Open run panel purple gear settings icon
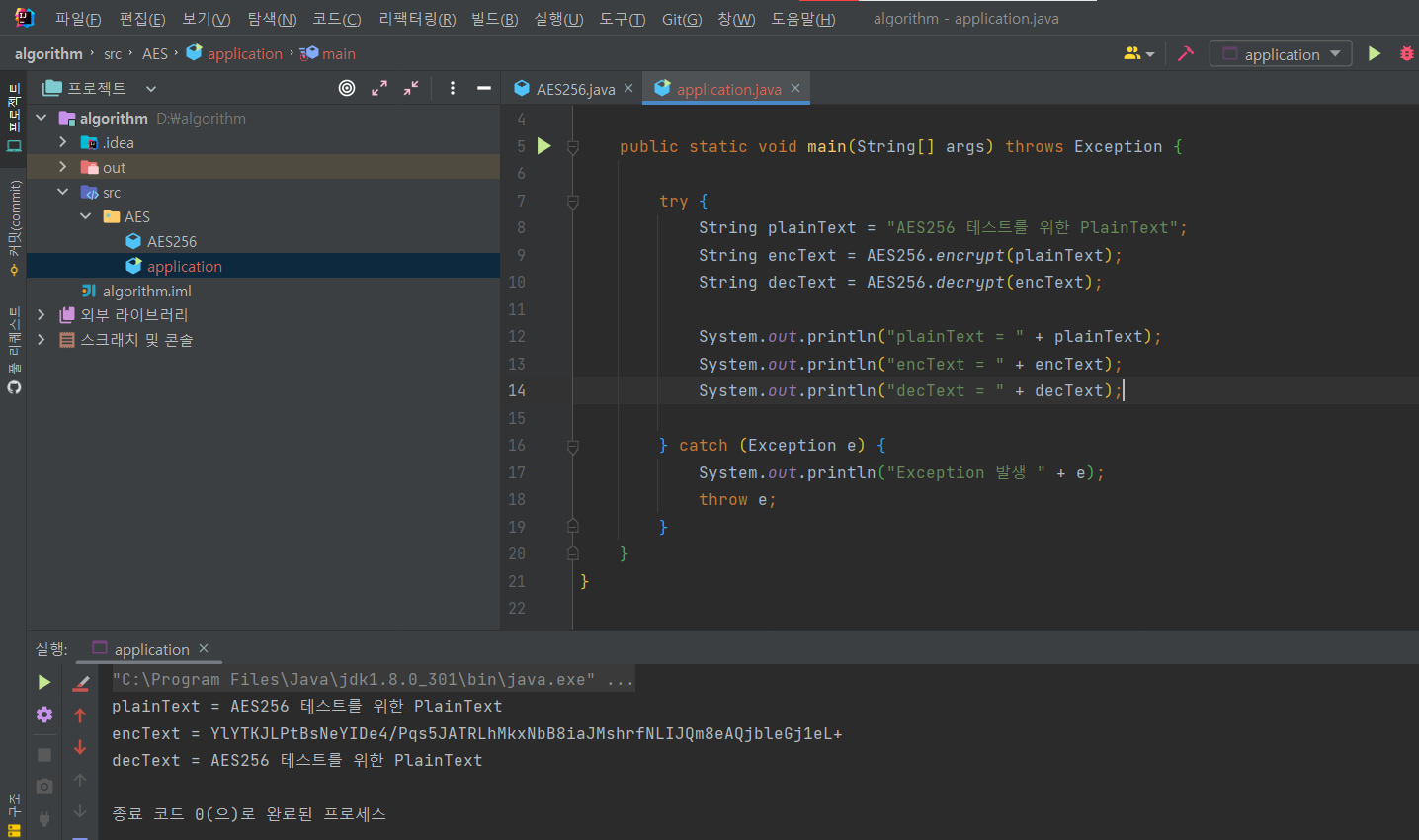The width and height of the screenshot is (1419, 840). pyautogui.click(x=44, y=714)
